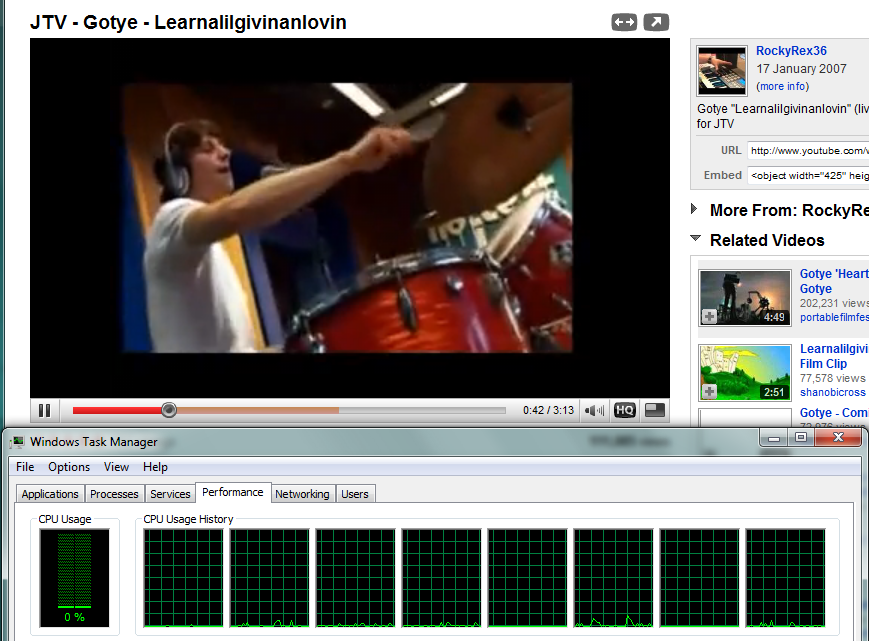Collapse the Related Videos section
This screenshot has height=641, width=869.
[695, 238]
